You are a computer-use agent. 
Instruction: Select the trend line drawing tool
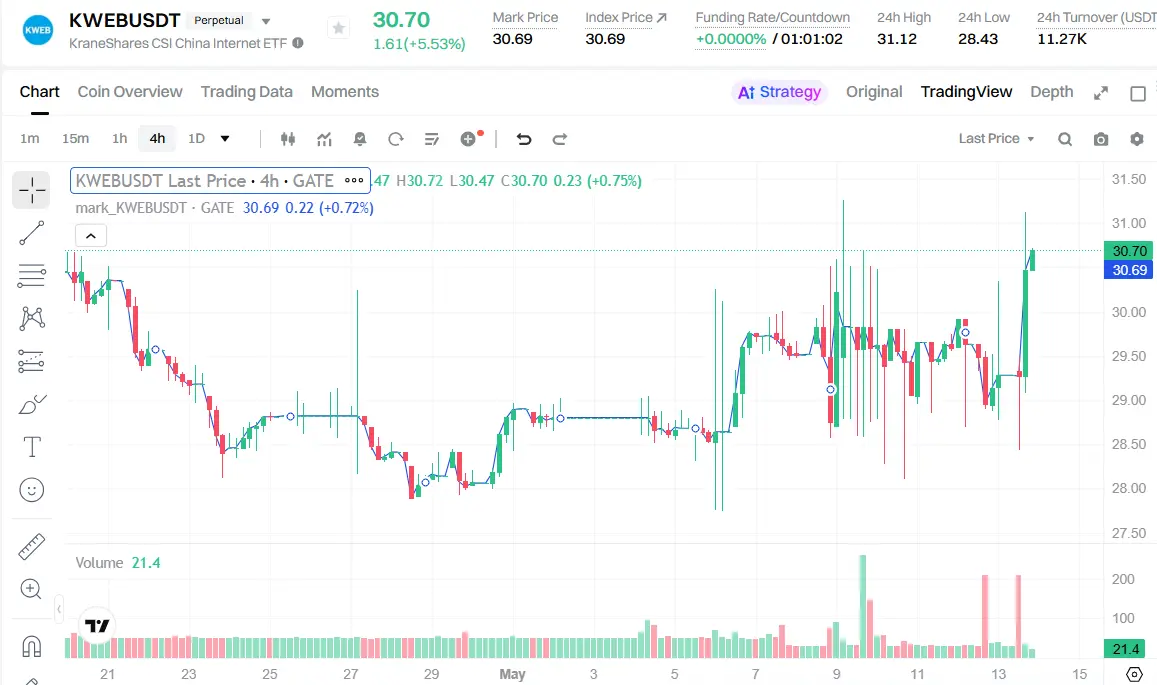[32, 233]
